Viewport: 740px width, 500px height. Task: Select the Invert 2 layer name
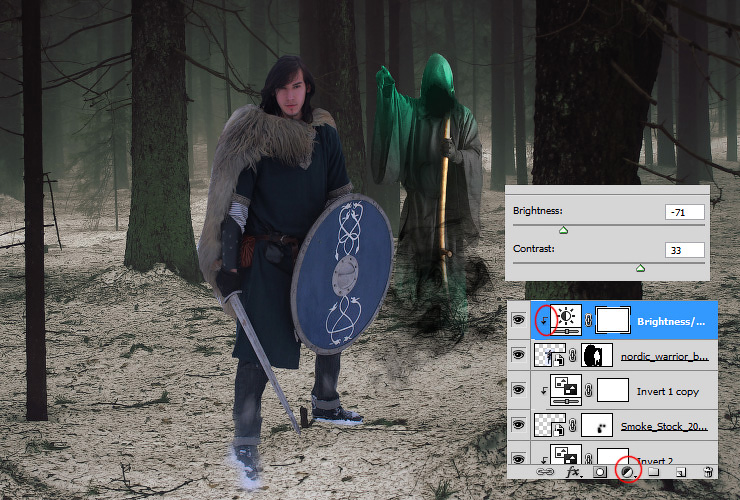[655, 461]
